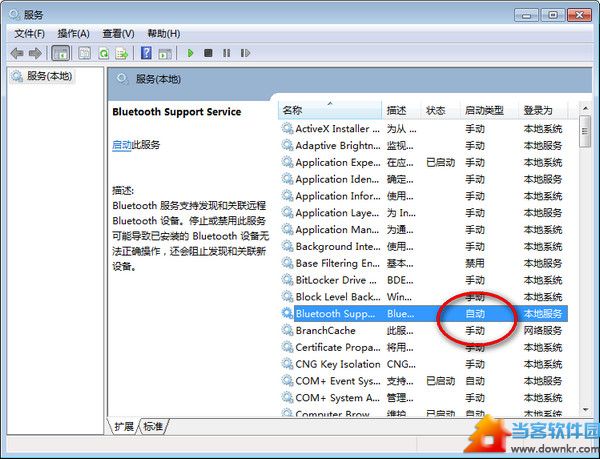Viewport: 600px width, 459px height.
Task: Open the 查看(V) menu
Action: tap(118, 34)
